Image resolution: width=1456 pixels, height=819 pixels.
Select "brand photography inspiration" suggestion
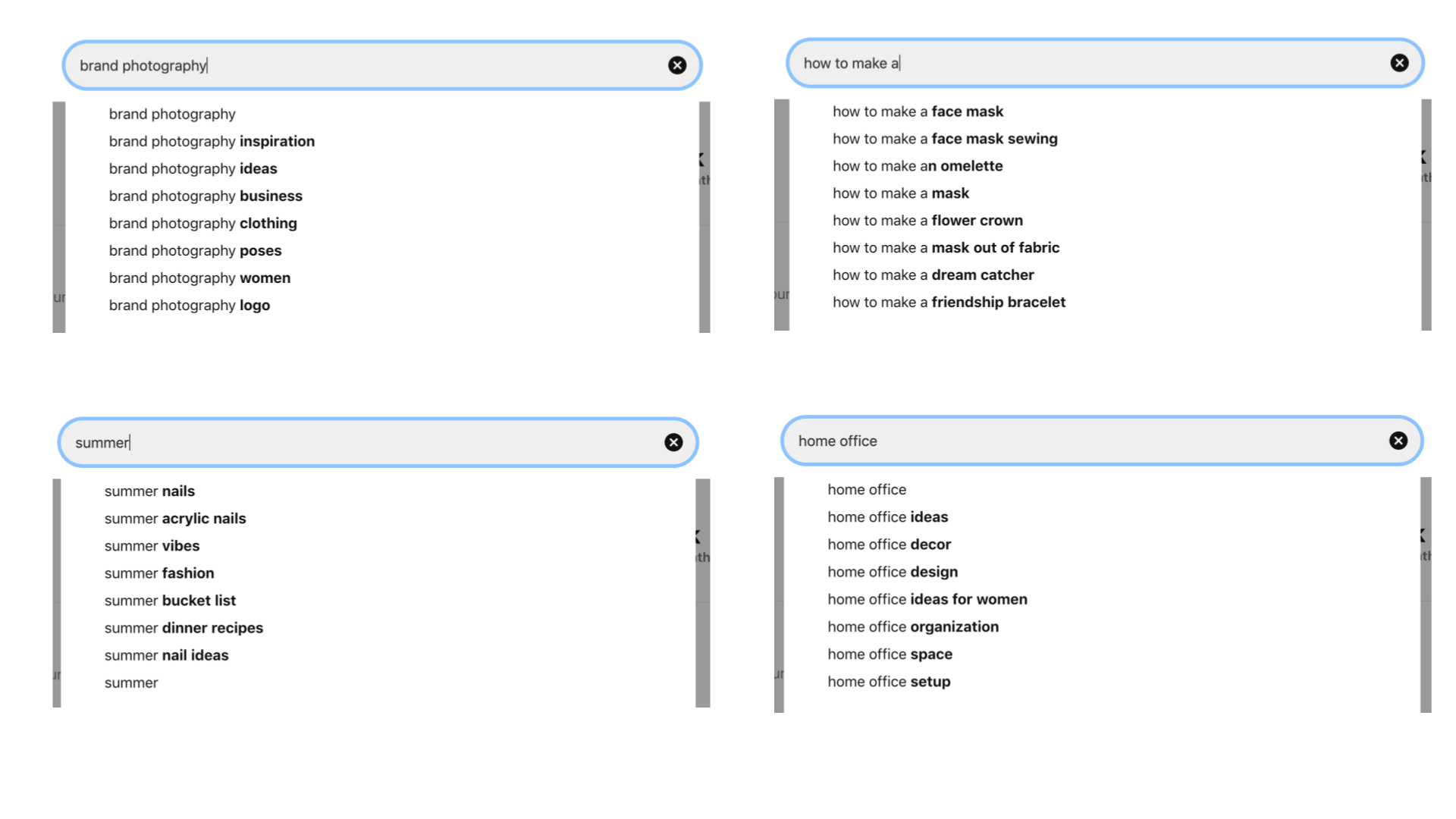coord(212,141)
